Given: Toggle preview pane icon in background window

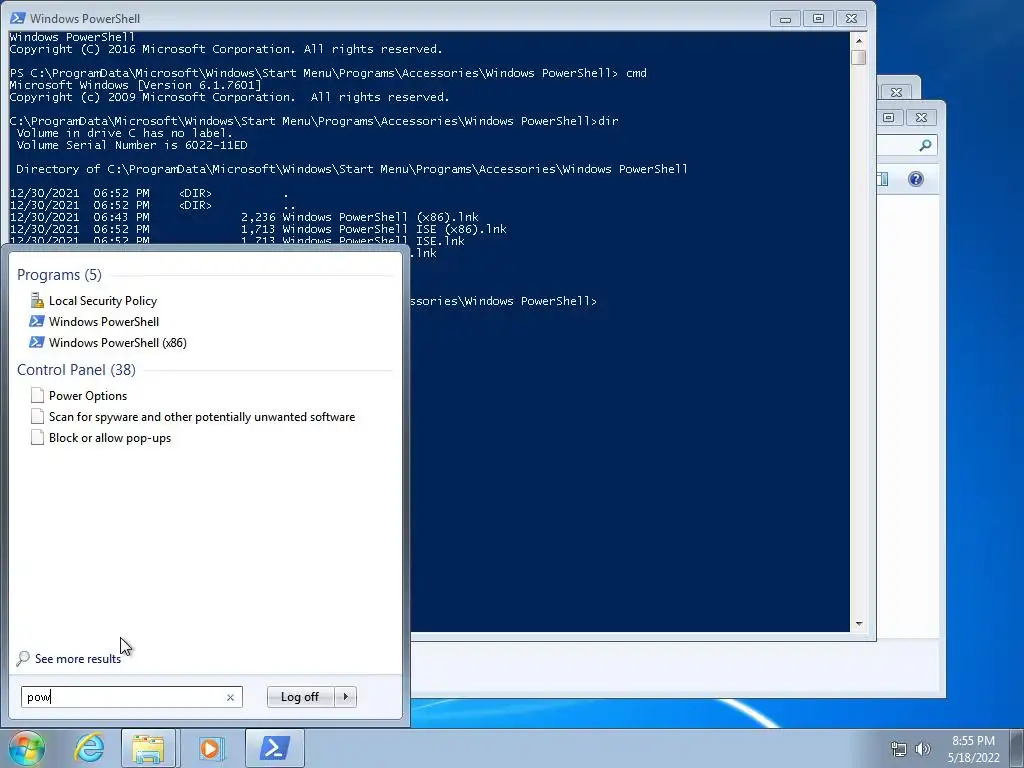Looking at the screenshot, I should pyautogui.click(x=882, y=179).
